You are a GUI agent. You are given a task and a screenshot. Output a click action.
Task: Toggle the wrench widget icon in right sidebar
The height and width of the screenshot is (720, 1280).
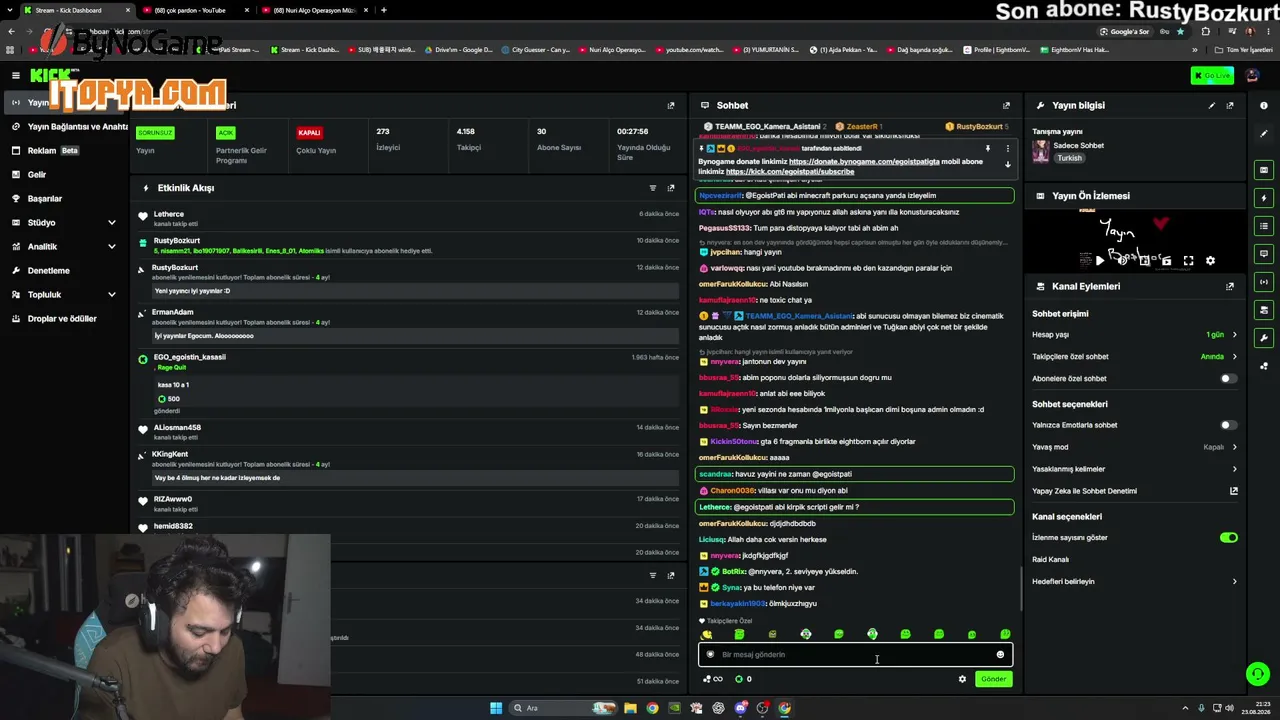click(x=1264, y=338)
